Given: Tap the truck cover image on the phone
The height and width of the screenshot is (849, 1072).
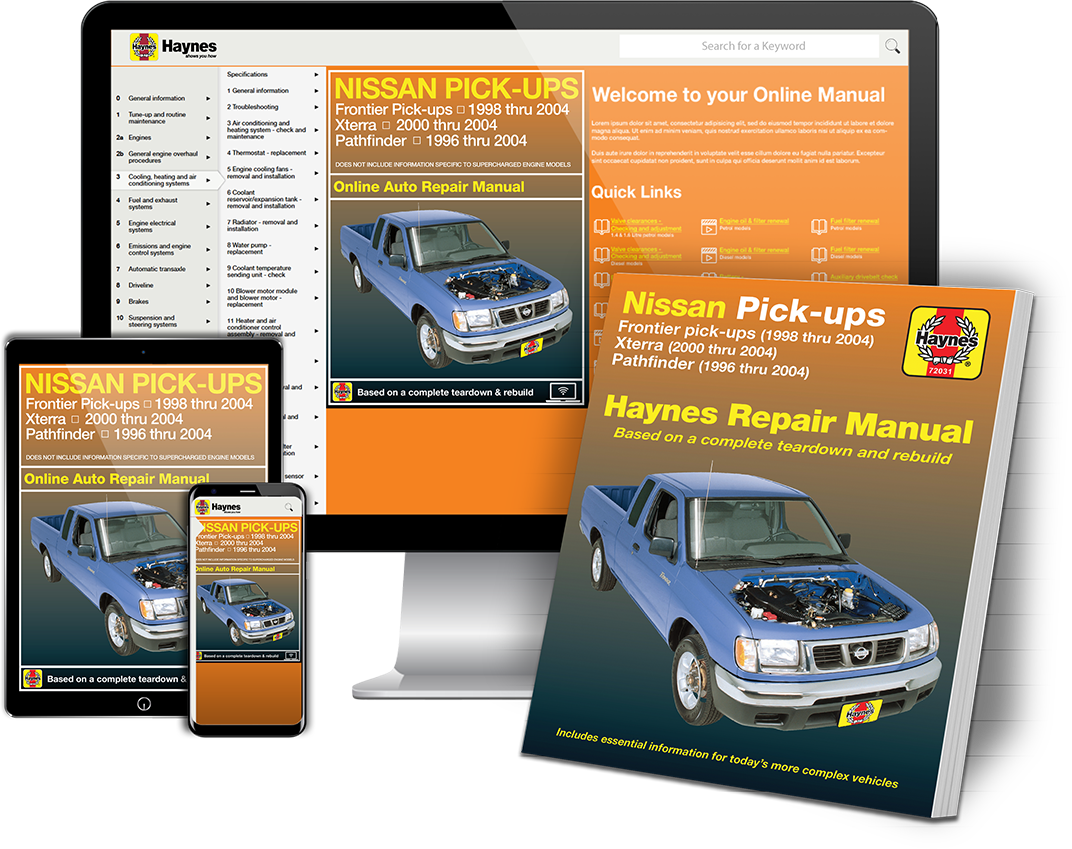Looking at the screenshot, I should 247,612.
